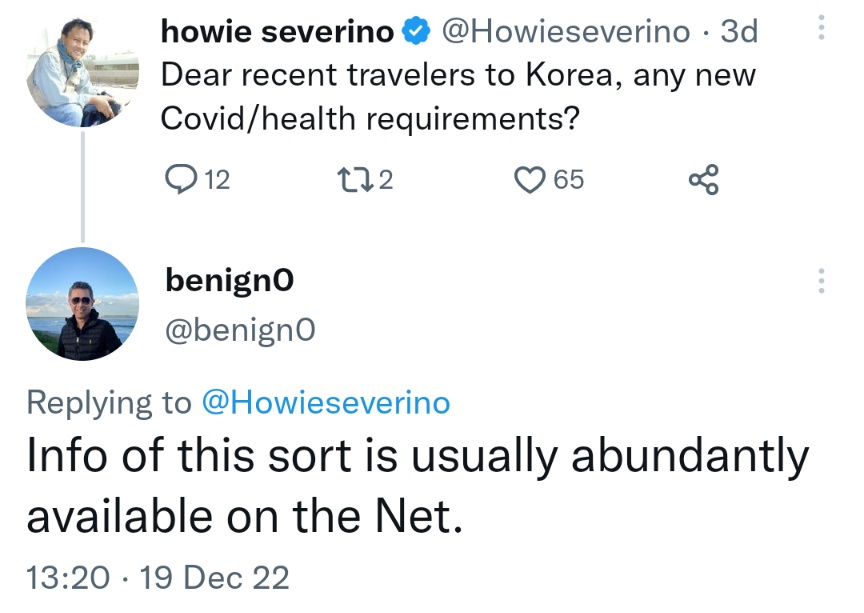Click the @Howieseverino handle in the header

pos(565,31)
